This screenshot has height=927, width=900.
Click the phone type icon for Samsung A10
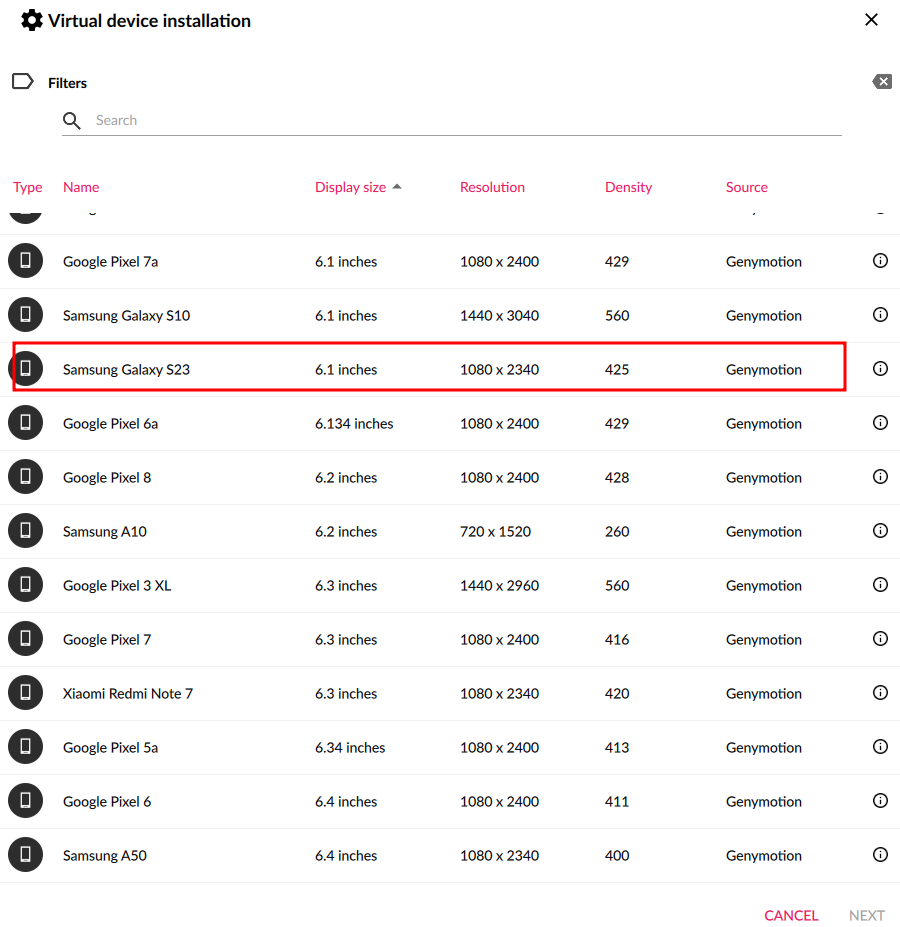26,531
